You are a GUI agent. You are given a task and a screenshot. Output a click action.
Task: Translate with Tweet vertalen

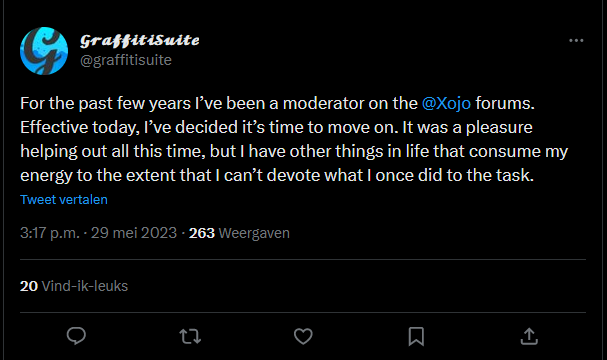coord(64,199)
